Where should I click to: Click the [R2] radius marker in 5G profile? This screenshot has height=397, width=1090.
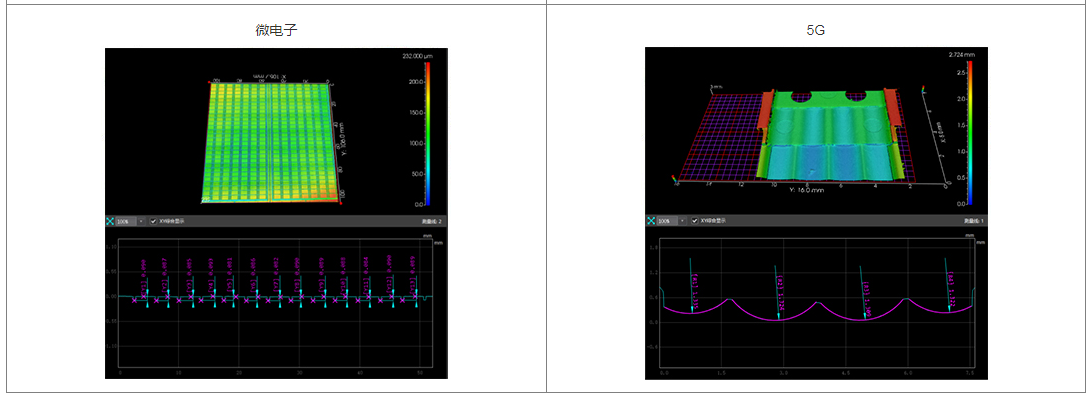tap(779, 293)
